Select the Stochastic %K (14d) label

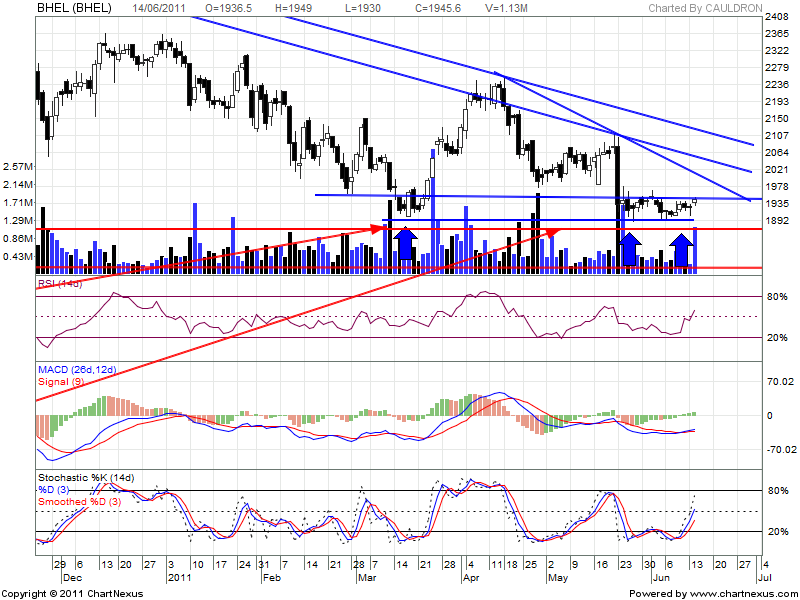point(90,476)
